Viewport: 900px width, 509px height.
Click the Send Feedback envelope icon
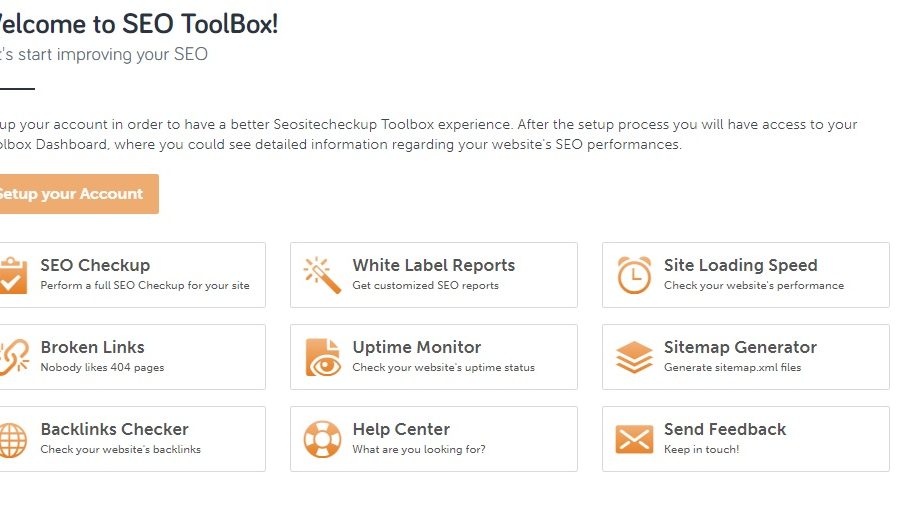[x=634, y=440]
